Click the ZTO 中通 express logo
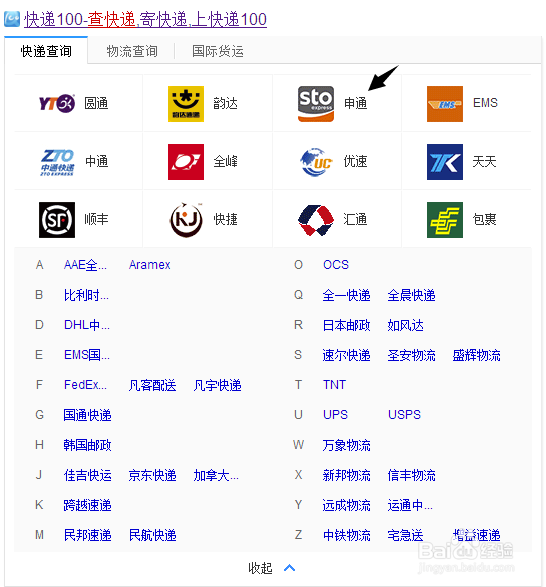Viewport: 546px width, 587px height. click(x=57, y=162)
